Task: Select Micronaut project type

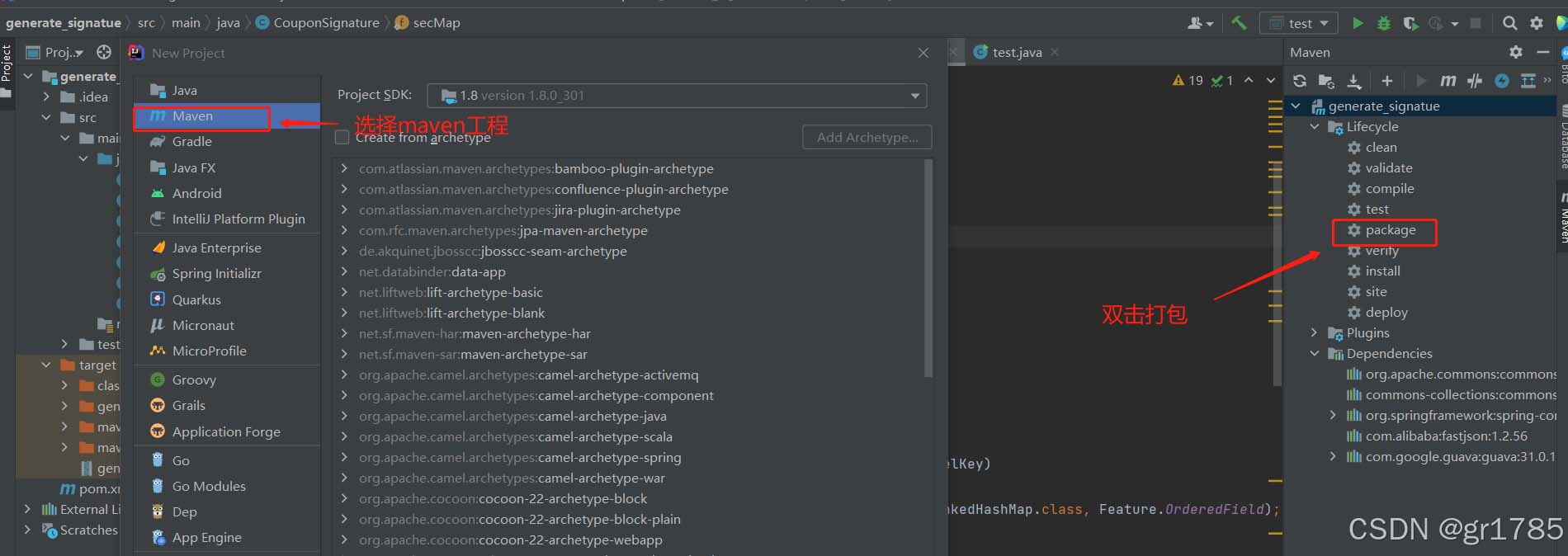Action: click(x=226, y=325)
